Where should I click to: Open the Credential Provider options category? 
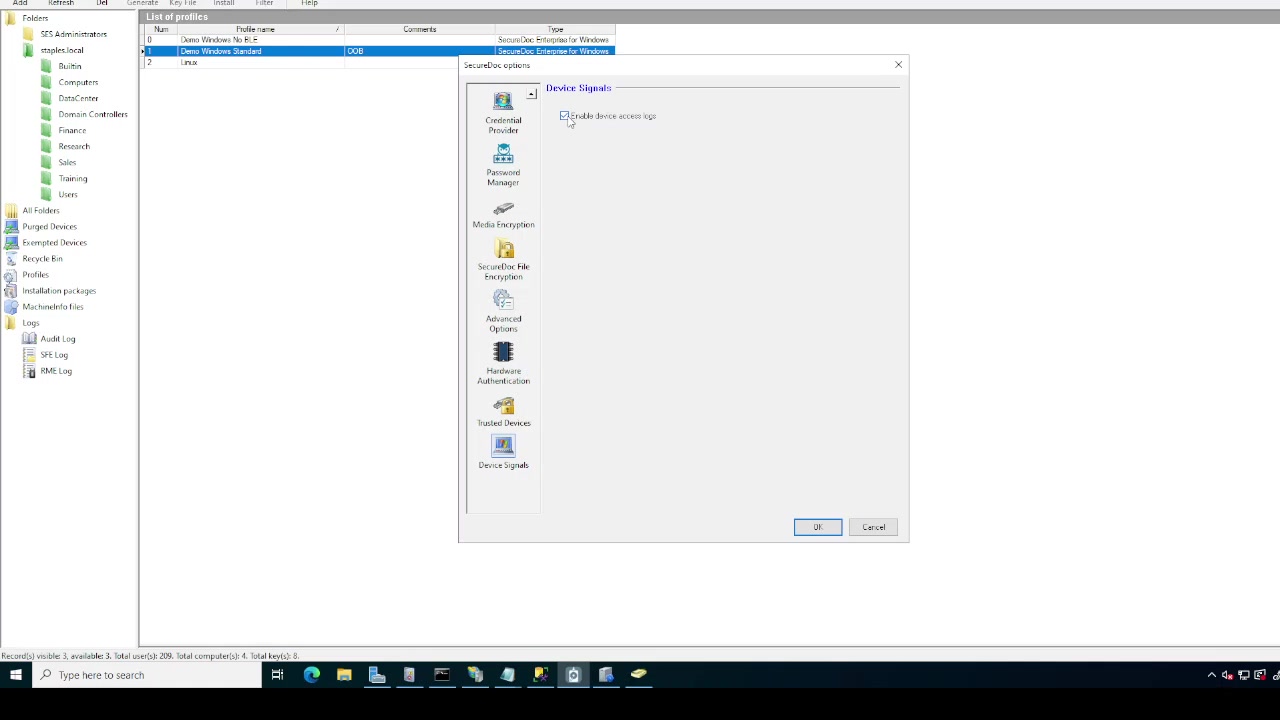(x=503, y=112)
